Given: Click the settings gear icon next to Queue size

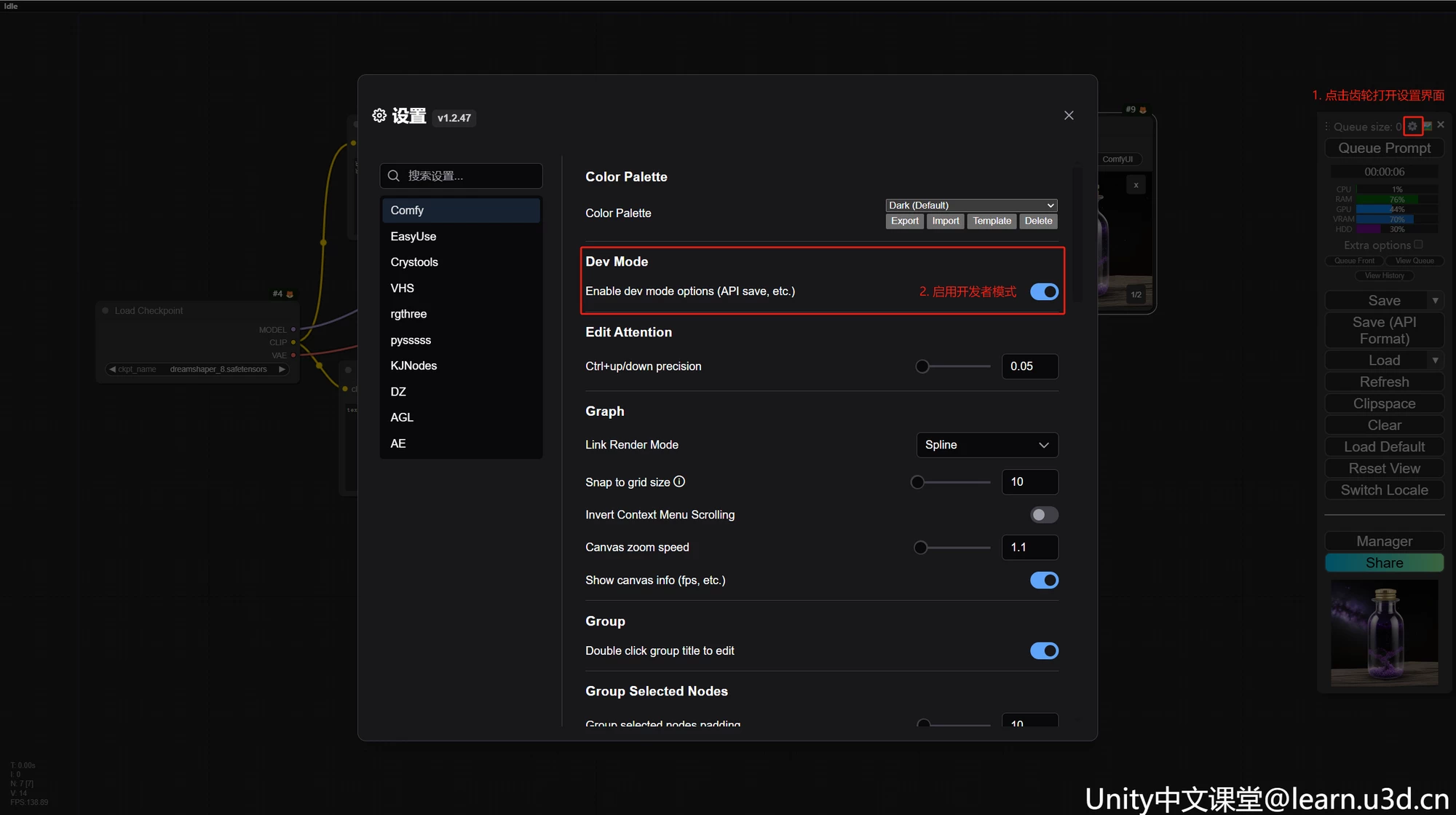Looking at the screenshot, I should tap(1412, 127).
